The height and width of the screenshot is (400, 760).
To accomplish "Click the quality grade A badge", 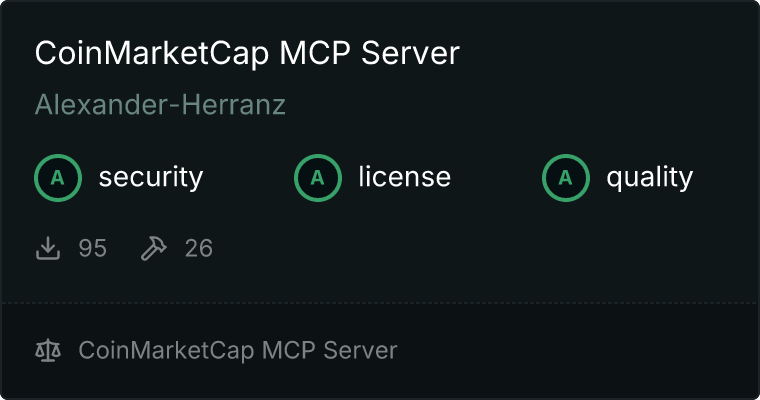I will tap(566, 178).
